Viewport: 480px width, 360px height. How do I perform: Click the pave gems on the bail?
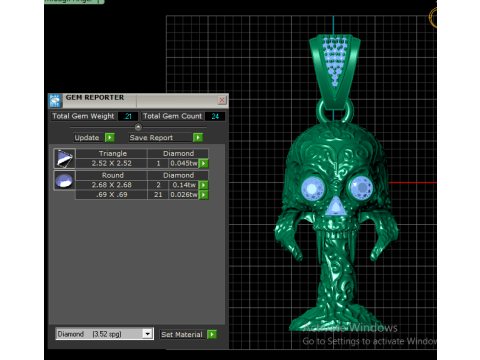click(335, 60)
